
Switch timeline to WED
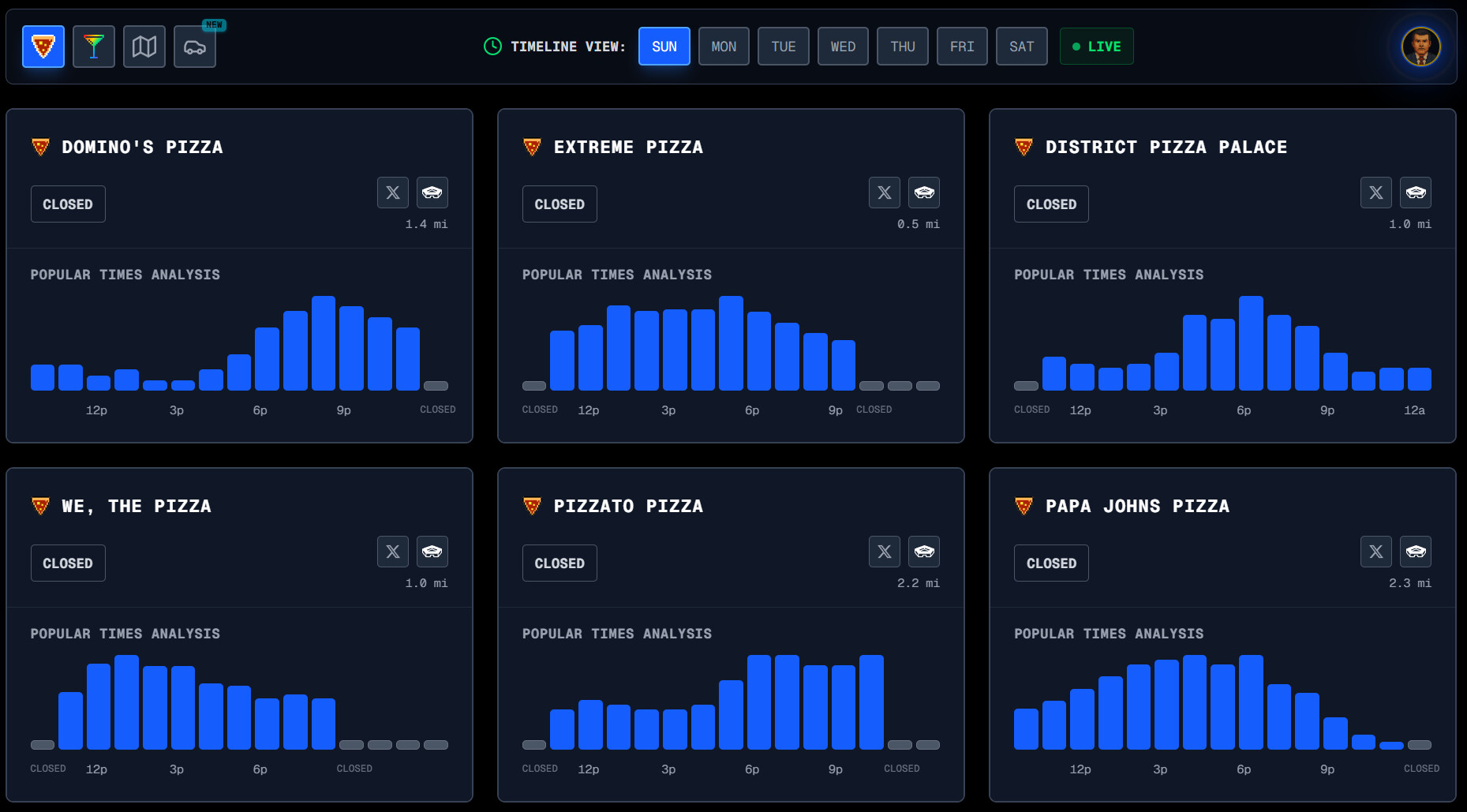click(x=843, y=47)
